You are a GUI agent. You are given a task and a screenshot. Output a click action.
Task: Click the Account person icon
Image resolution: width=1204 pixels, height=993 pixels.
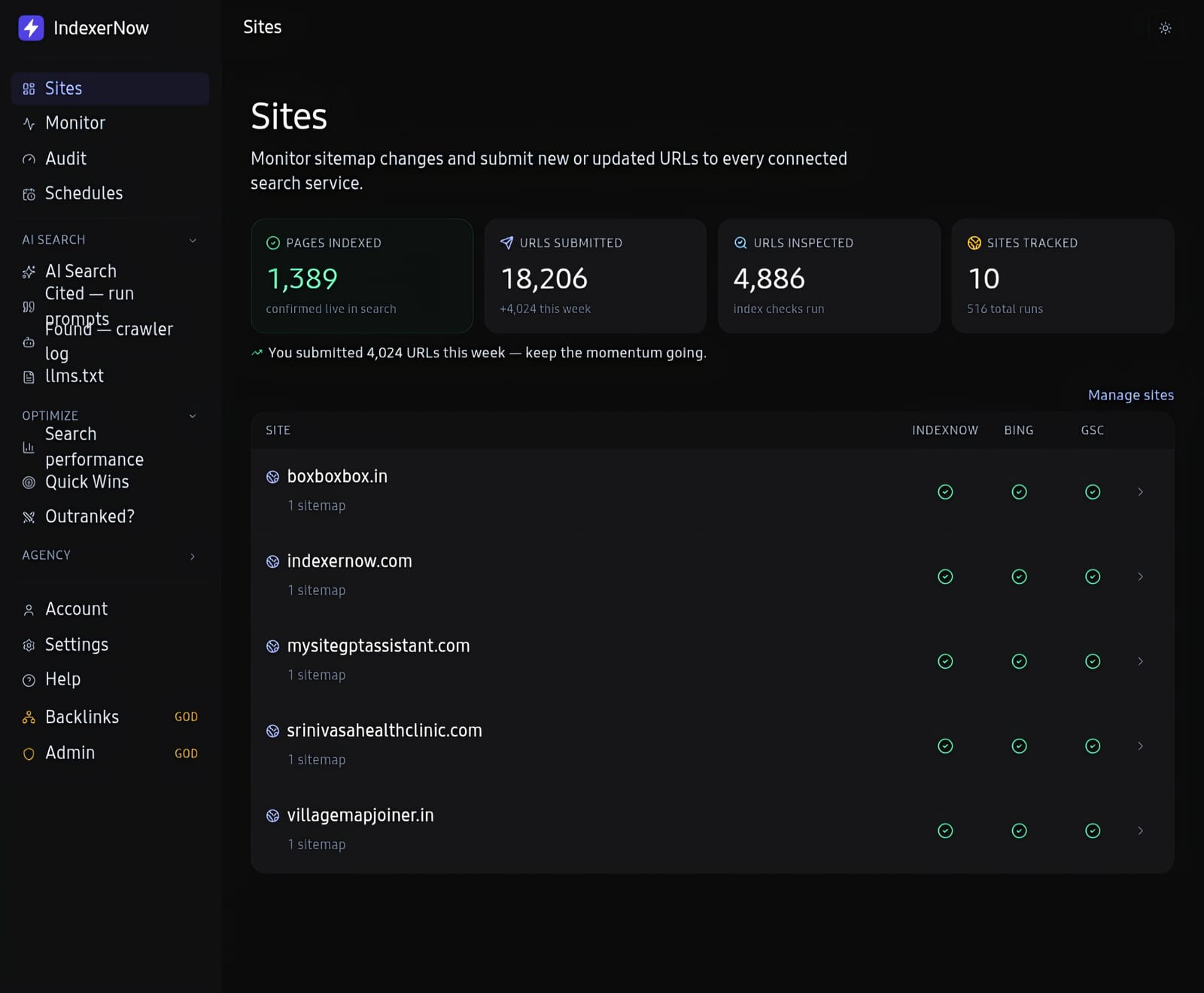(29, 610)
